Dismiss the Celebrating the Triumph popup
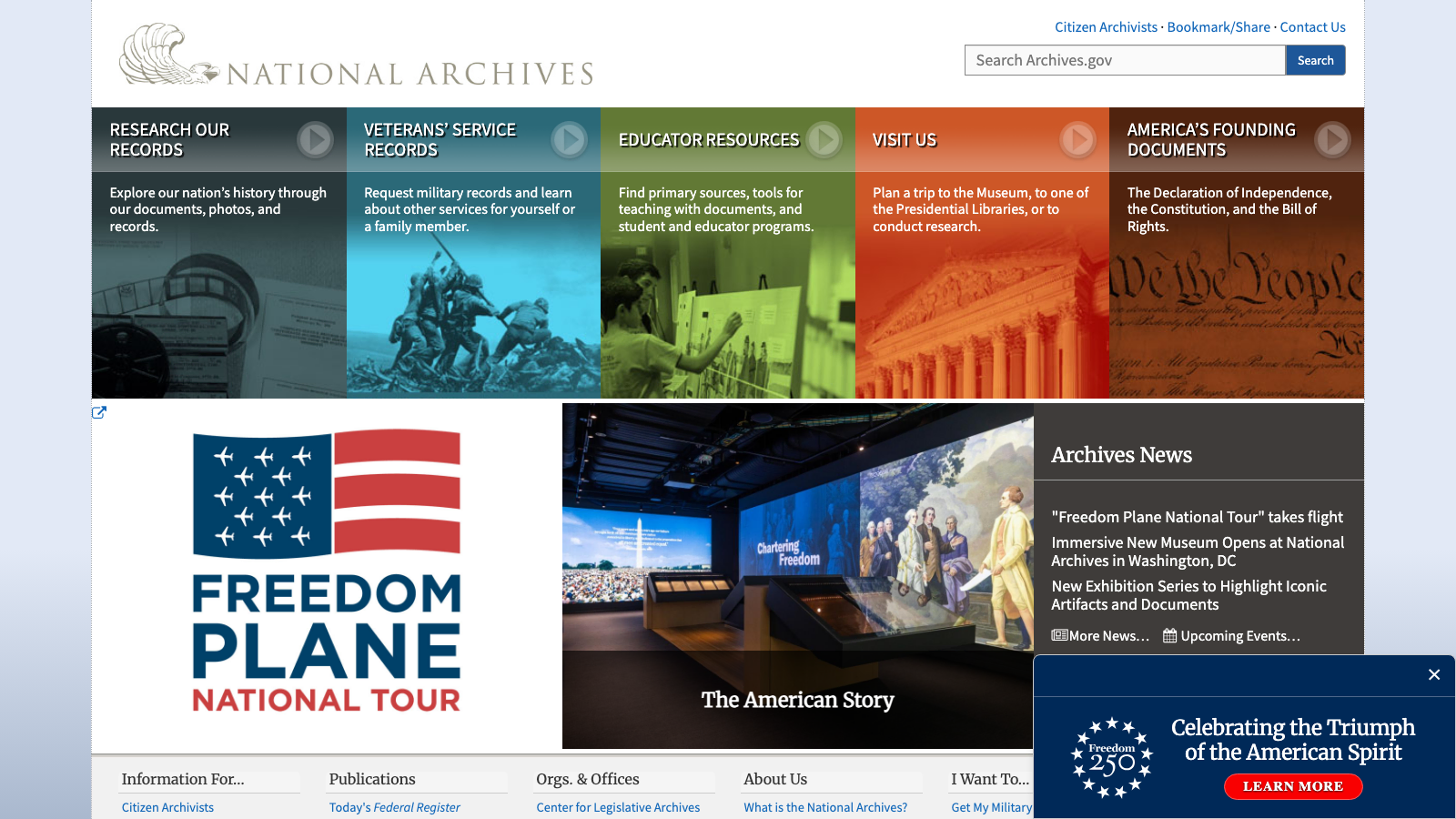The image size is (1456, 819). (x=1434, y=675)
